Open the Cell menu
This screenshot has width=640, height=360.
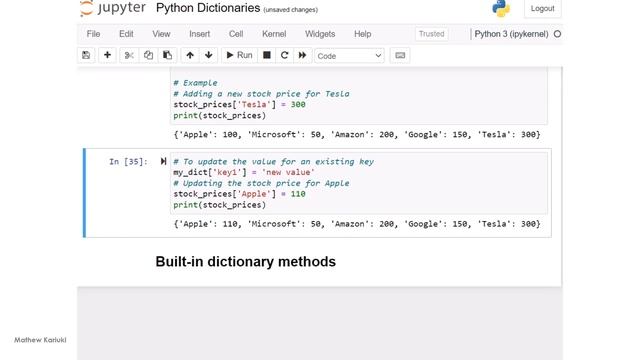tap(236, 34)
